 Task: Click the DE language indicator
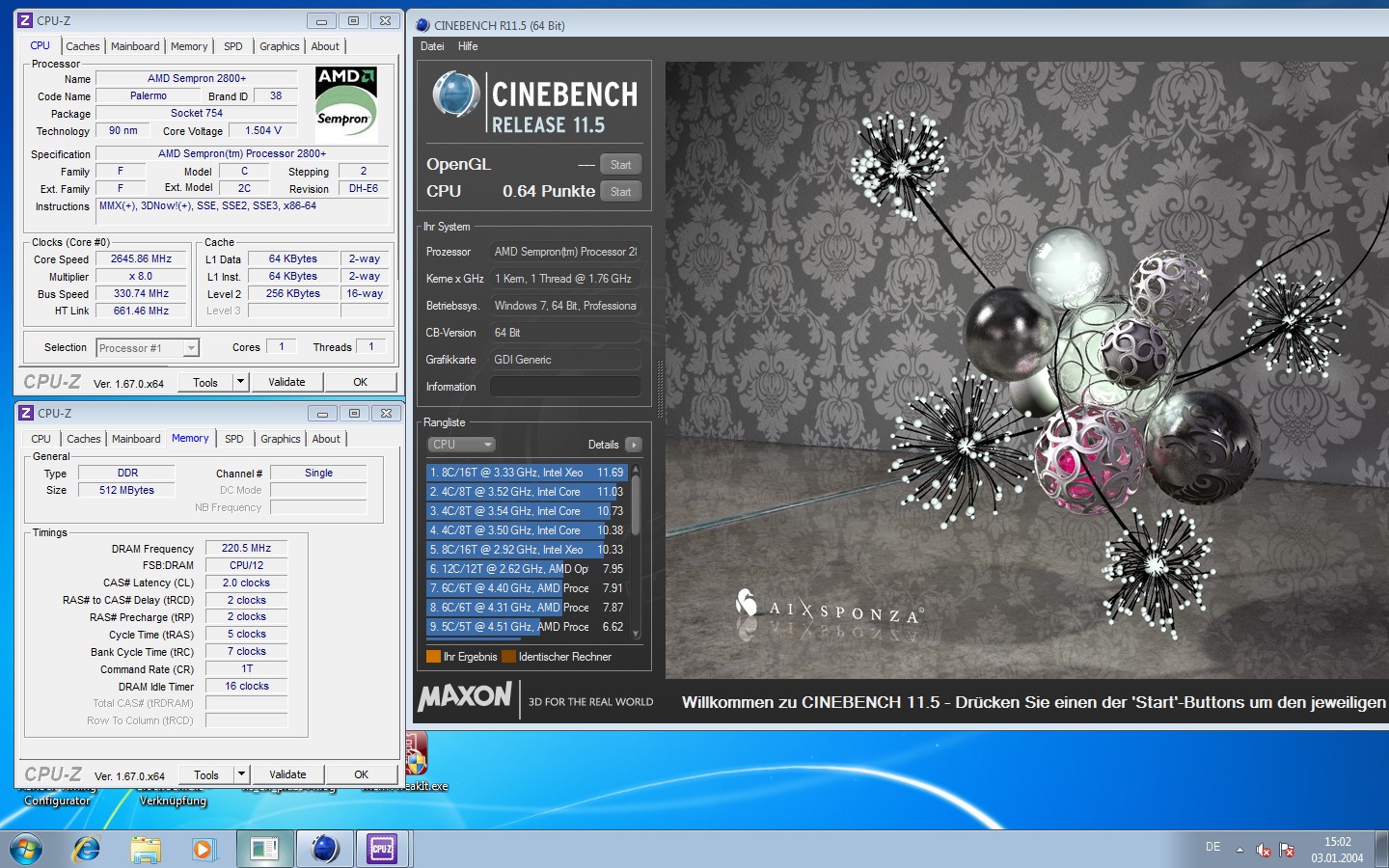click(1212, 847)
